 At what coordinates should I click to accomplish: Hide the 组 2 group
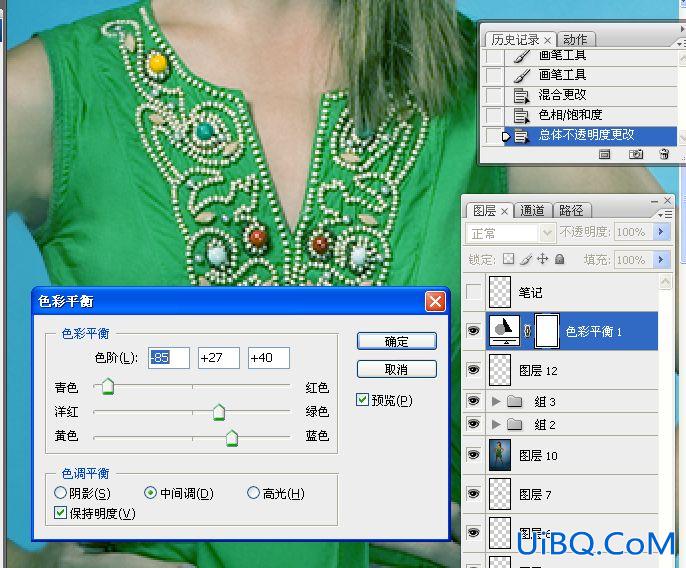(x=473, y=424)
